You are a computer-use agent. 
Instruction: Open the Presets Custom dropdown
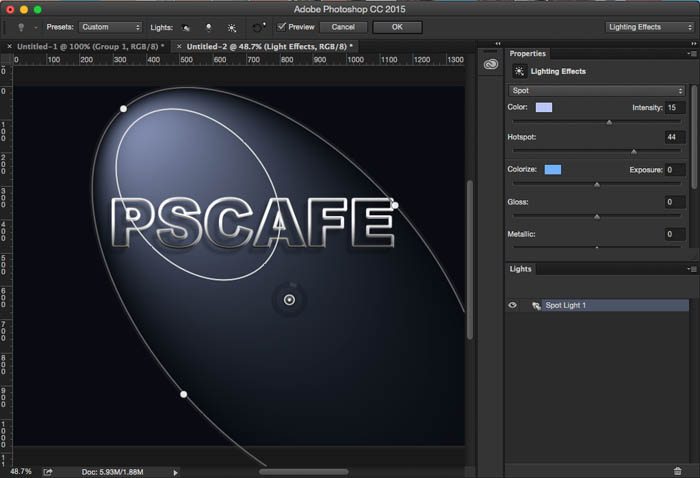110,27
